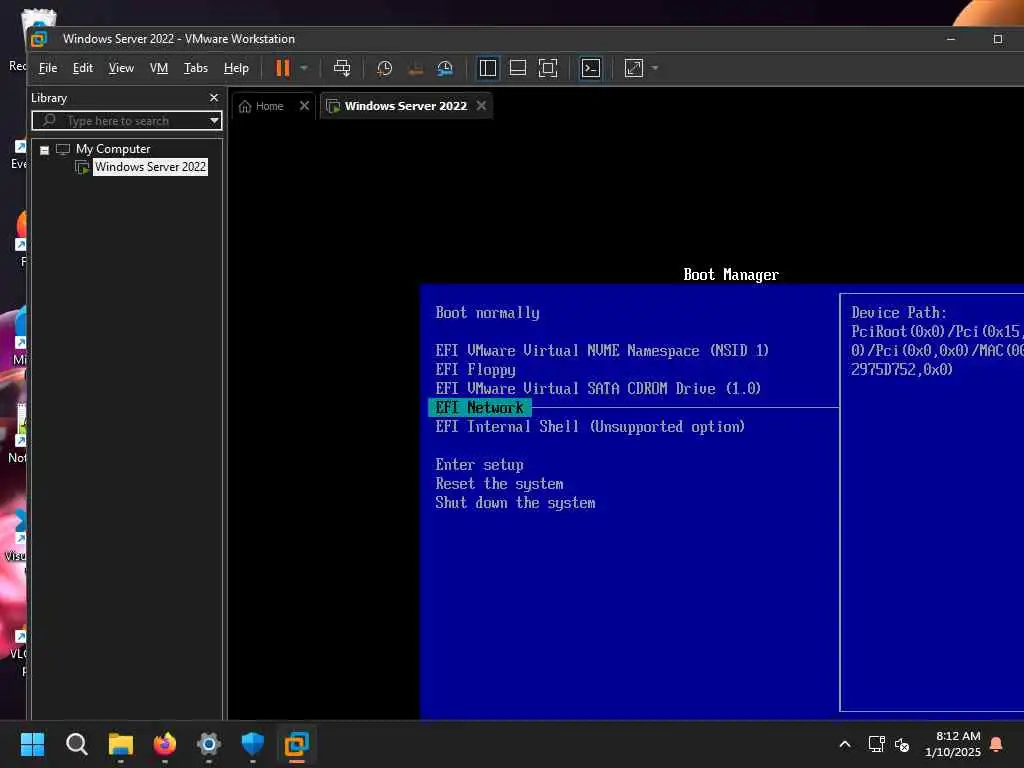
Task: Select Windows Server 2022 in library tree
Action: tap(150, 167)
